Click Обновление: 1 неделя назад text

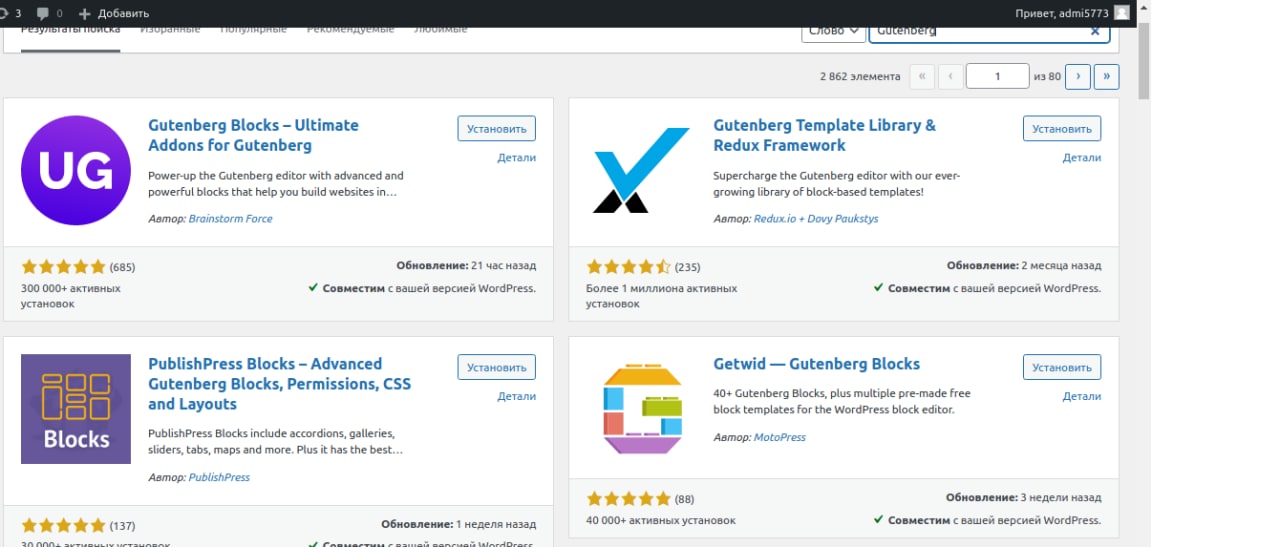tap(458, 524)
